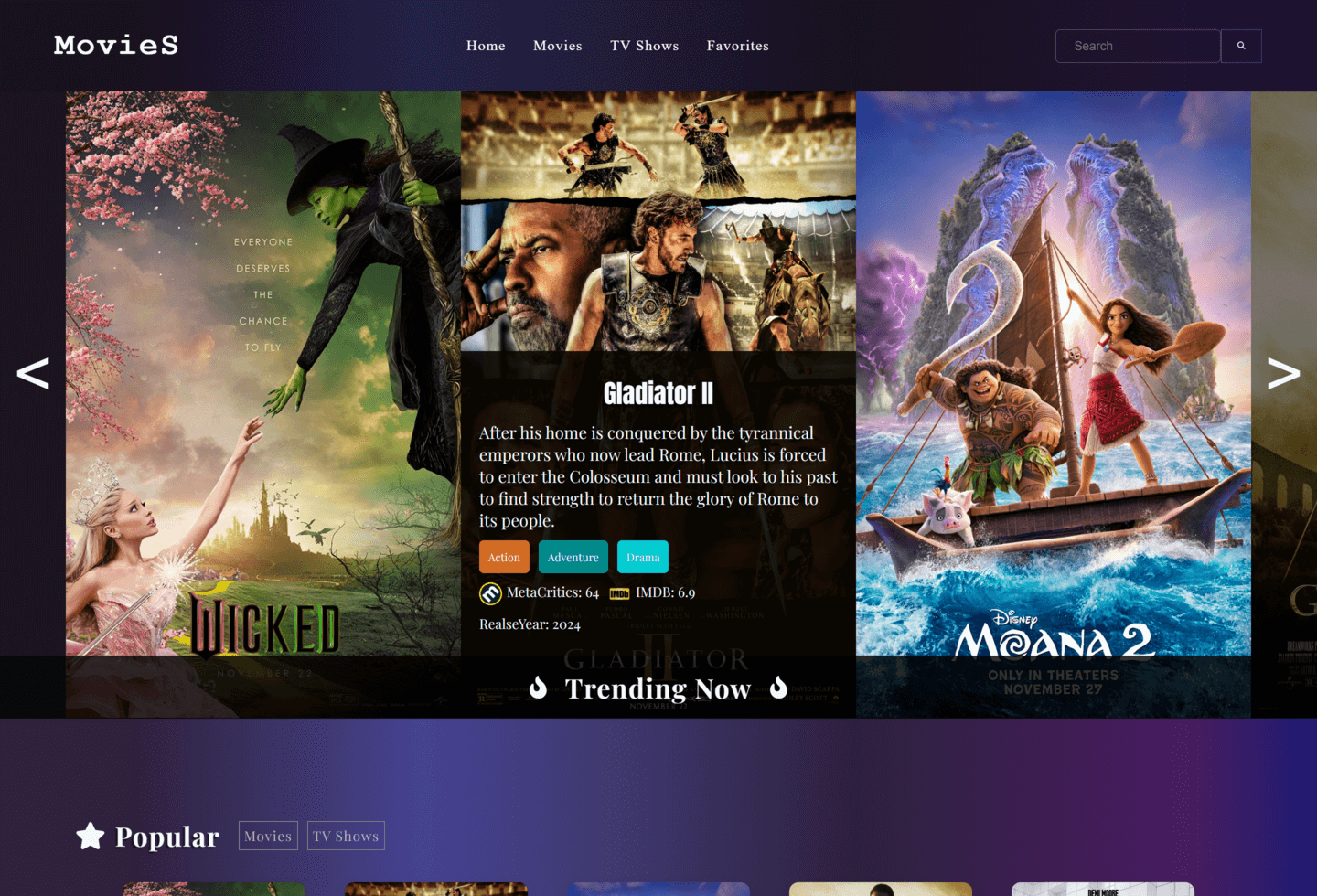
Task: Click the star icon beside Popular
Action: click(x=91, y=836)
